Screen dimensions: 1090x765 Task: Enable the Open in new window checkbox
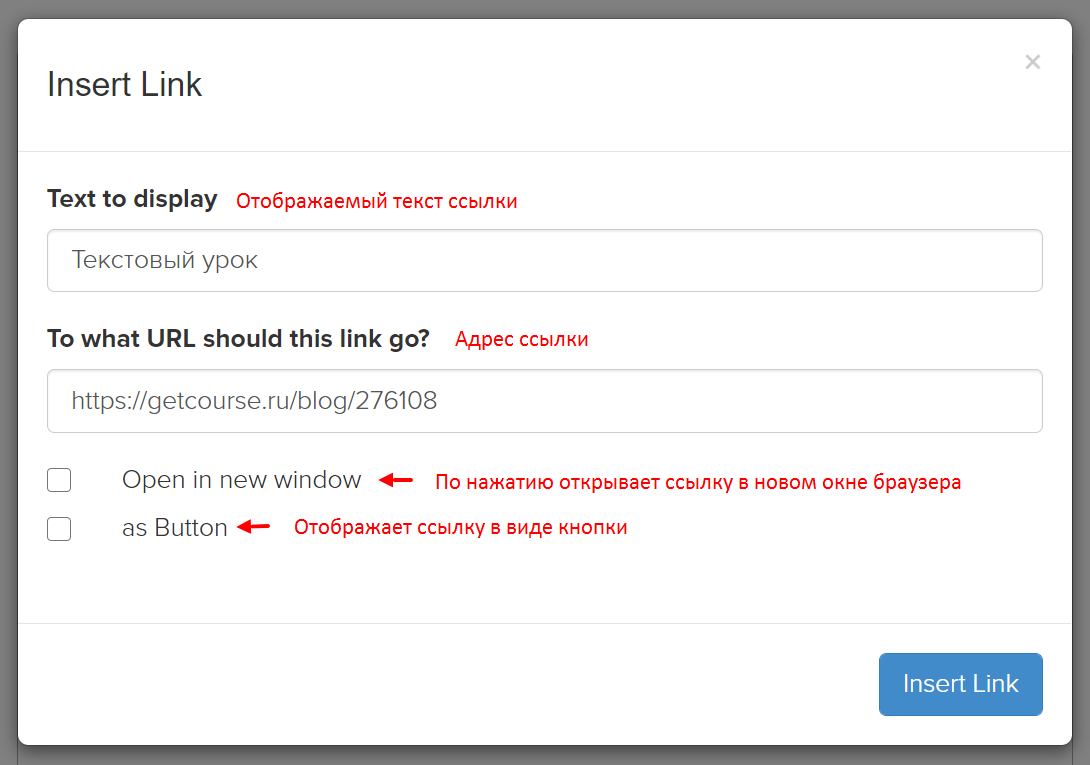click(59, 481)
